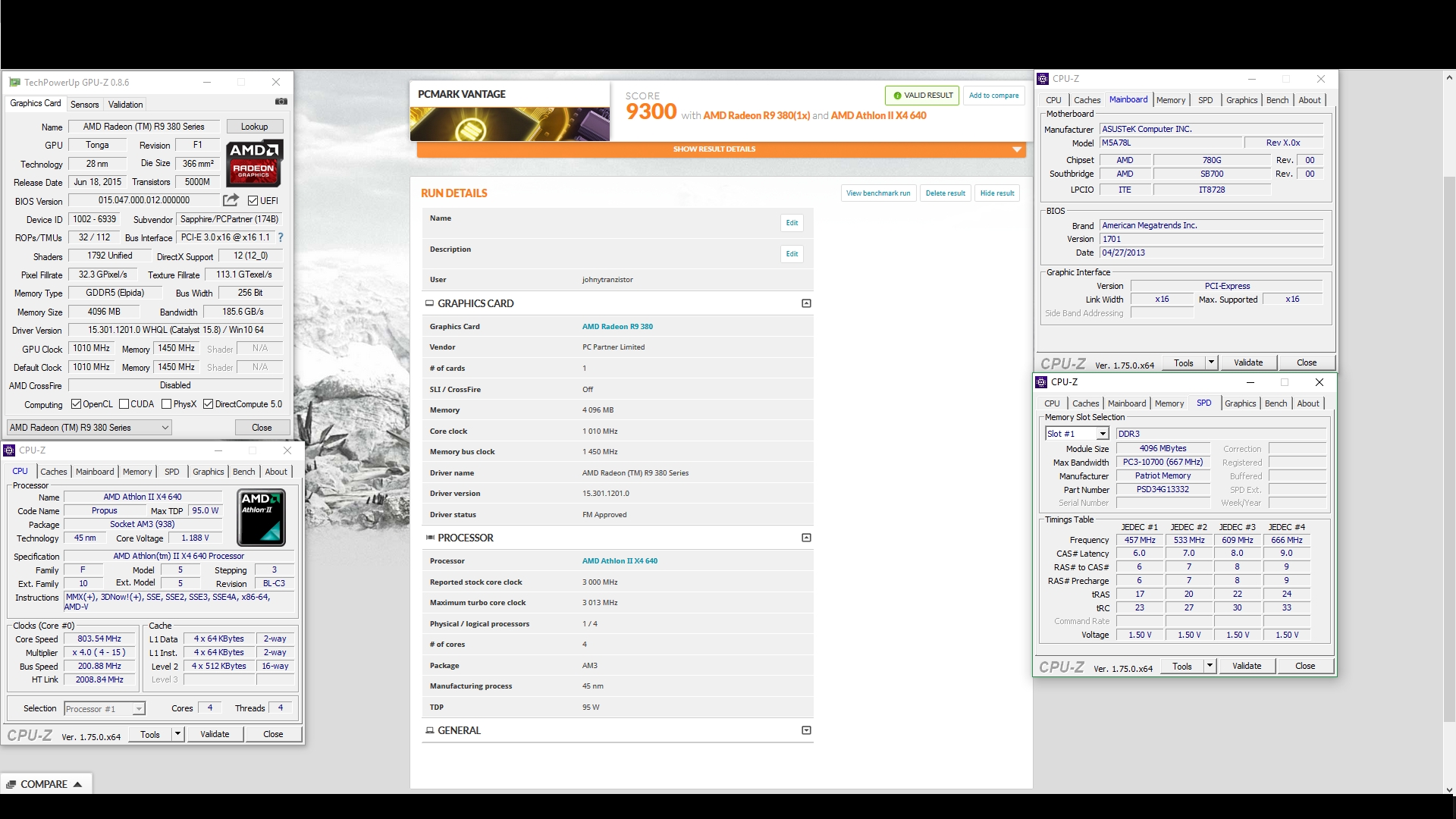Viewport: 1456px width, 819px height.
Task: Toggle the PhysX checkbox
Action: (x=166, y=404)
